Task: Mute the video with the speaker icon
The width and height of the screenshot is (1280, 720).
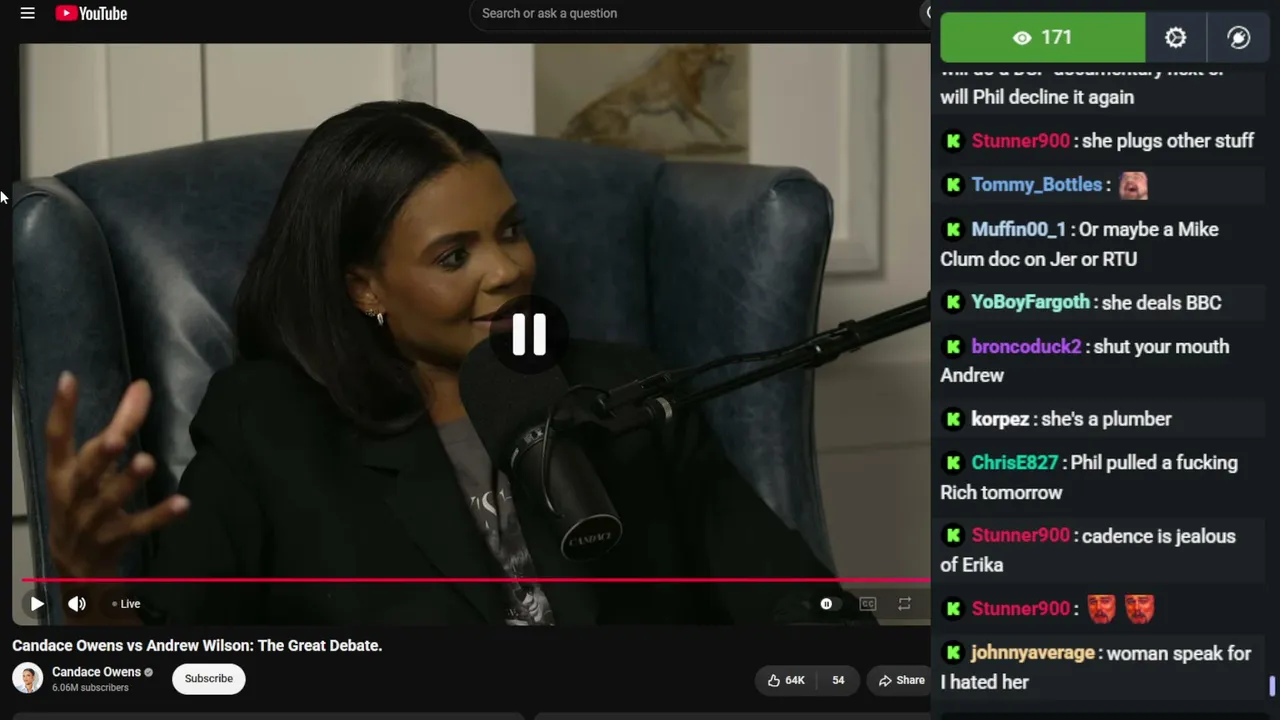Action: click(77, 604)
